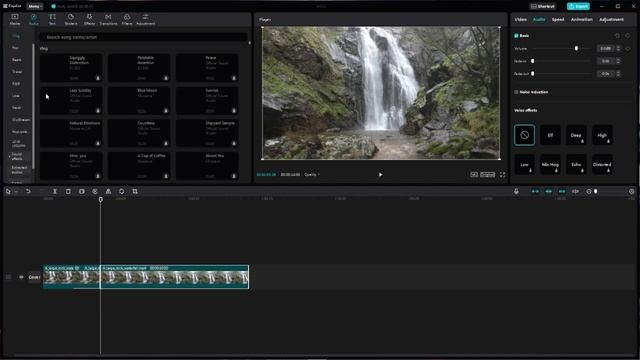Image resolution: width=640 pixels, height=360 pixels.
Task: Expand the select tool mode arrow
Action: pos(16,191)
